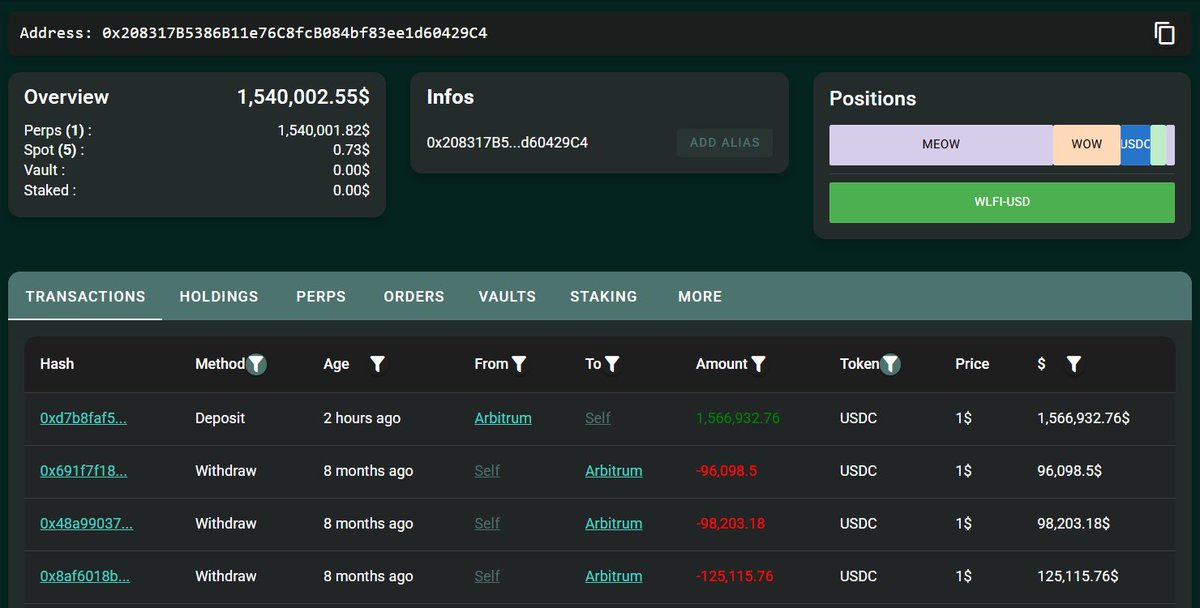The width and height of the screenshot is (1200, 608).
Task: Follow Arbitrum link in the Deposit row
Action: (503, 418)
